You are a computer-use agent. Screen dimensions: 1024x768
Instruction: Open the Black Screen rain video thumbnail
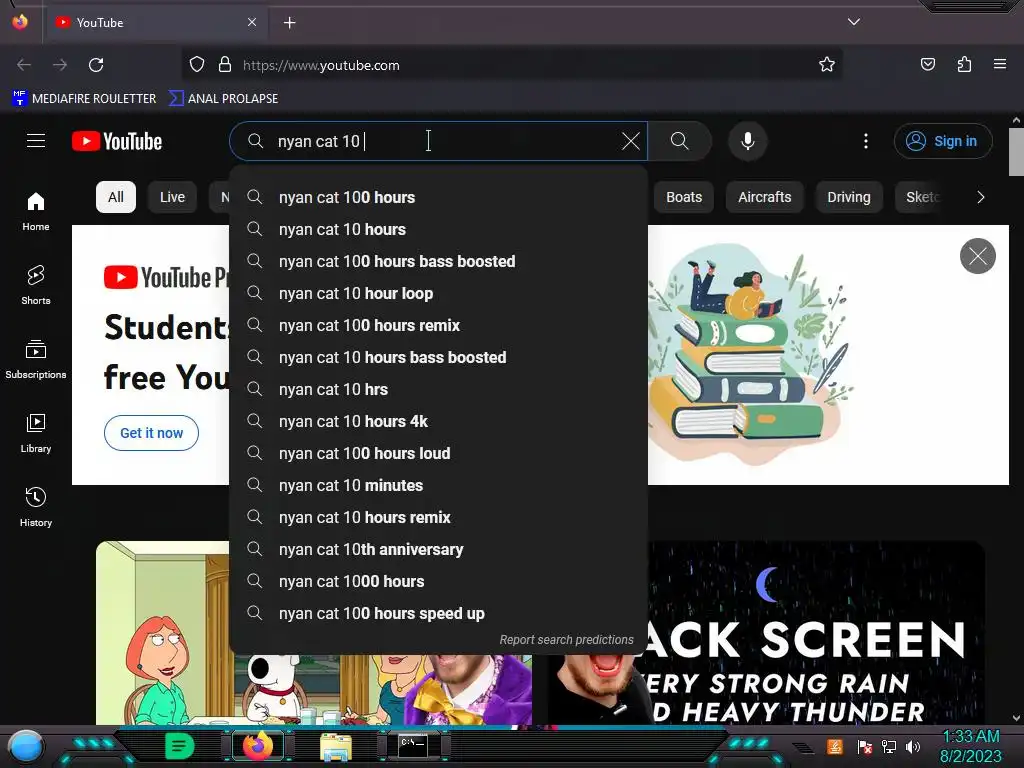pyautogui.click(x=766, y=632)
